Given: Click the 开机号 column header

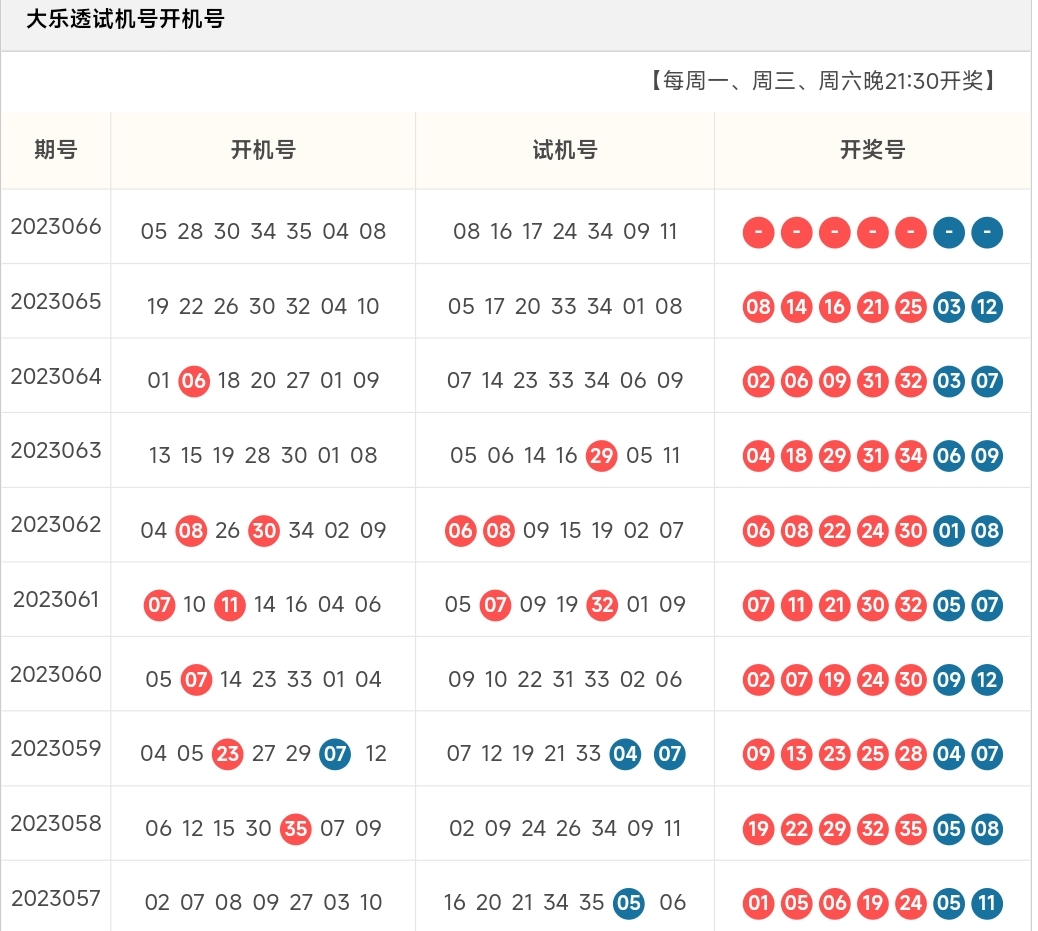Looking at the screenshot, I should click(263, 150).
